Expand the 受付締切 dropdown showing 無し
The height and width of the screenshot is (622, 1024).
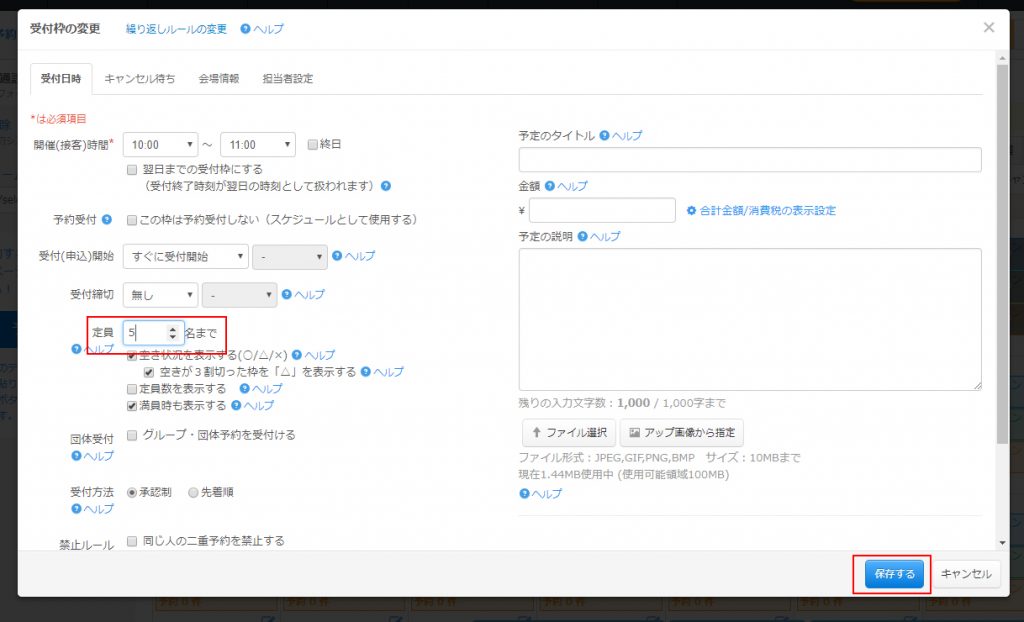pos(160,295)
